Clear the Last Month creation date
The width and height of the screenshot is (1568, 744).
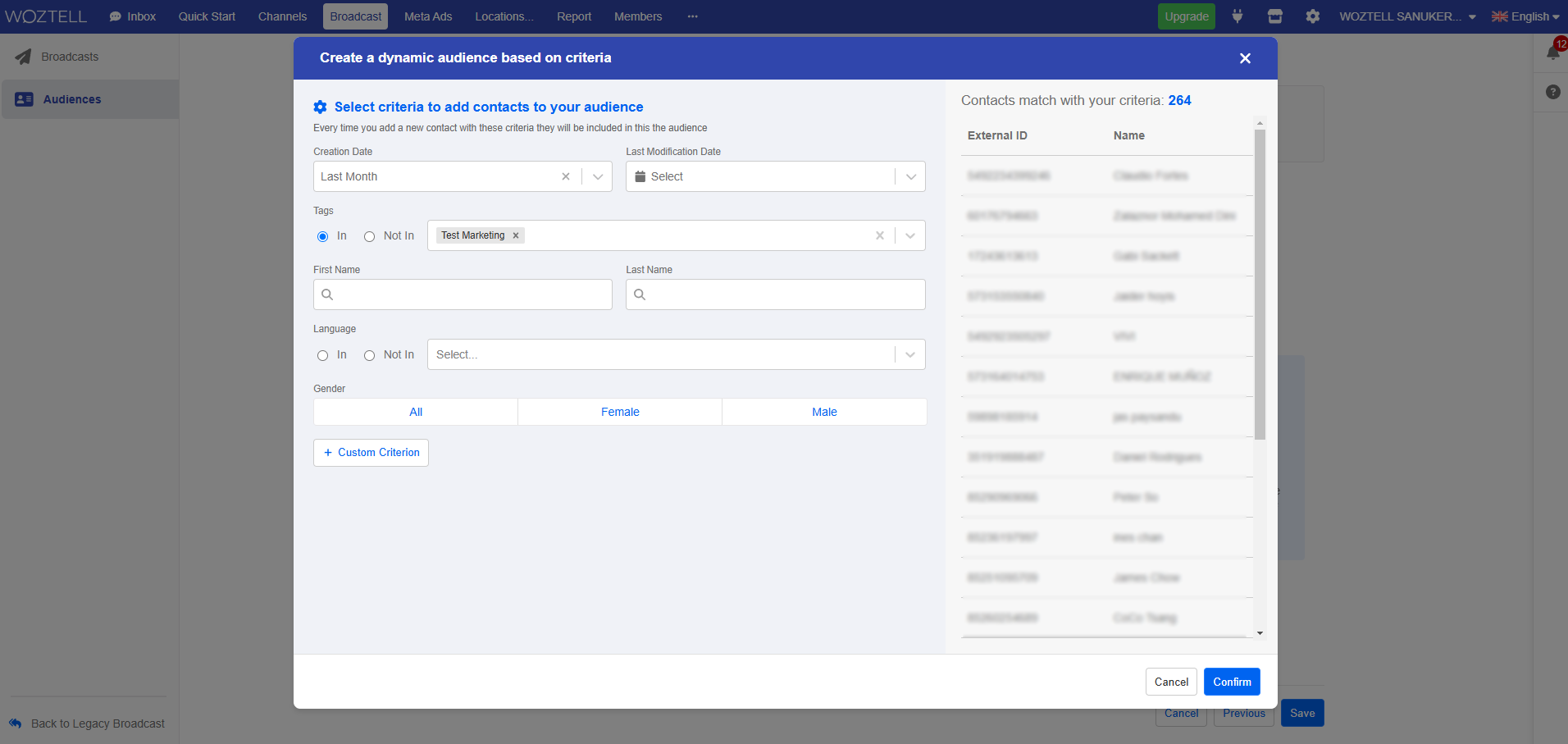(566, 176)
